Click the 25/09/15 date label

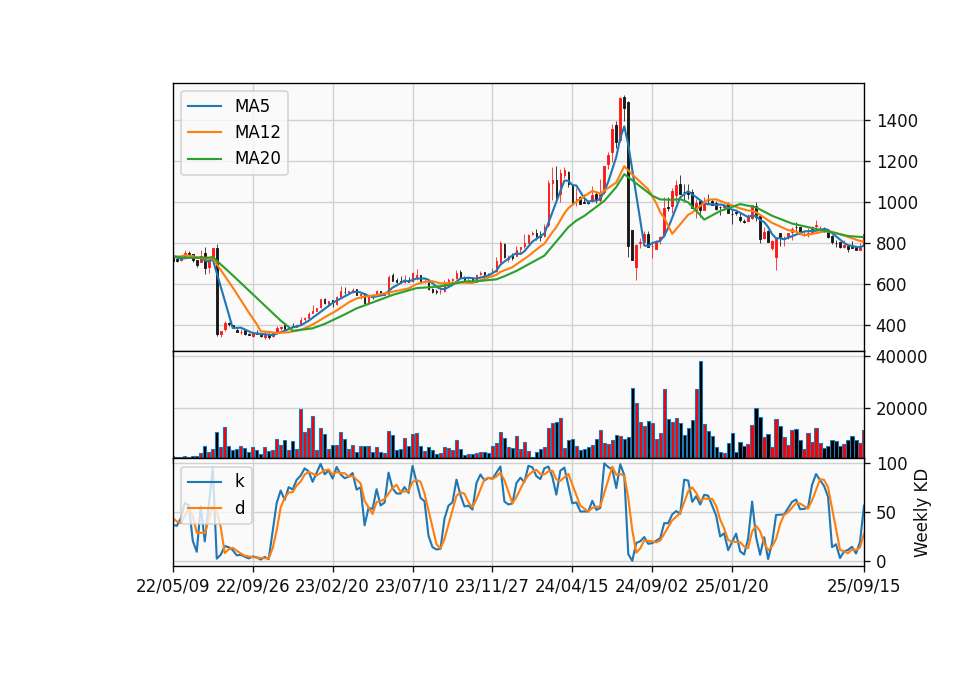point(864,586)
